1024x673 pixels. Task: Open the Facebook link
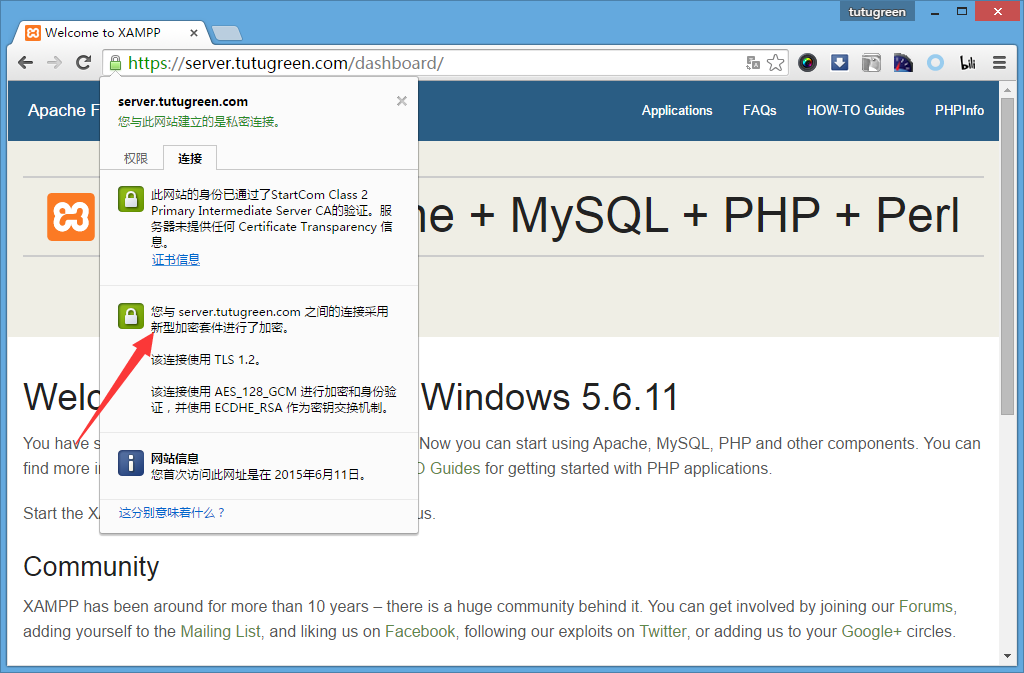[420, 632]
